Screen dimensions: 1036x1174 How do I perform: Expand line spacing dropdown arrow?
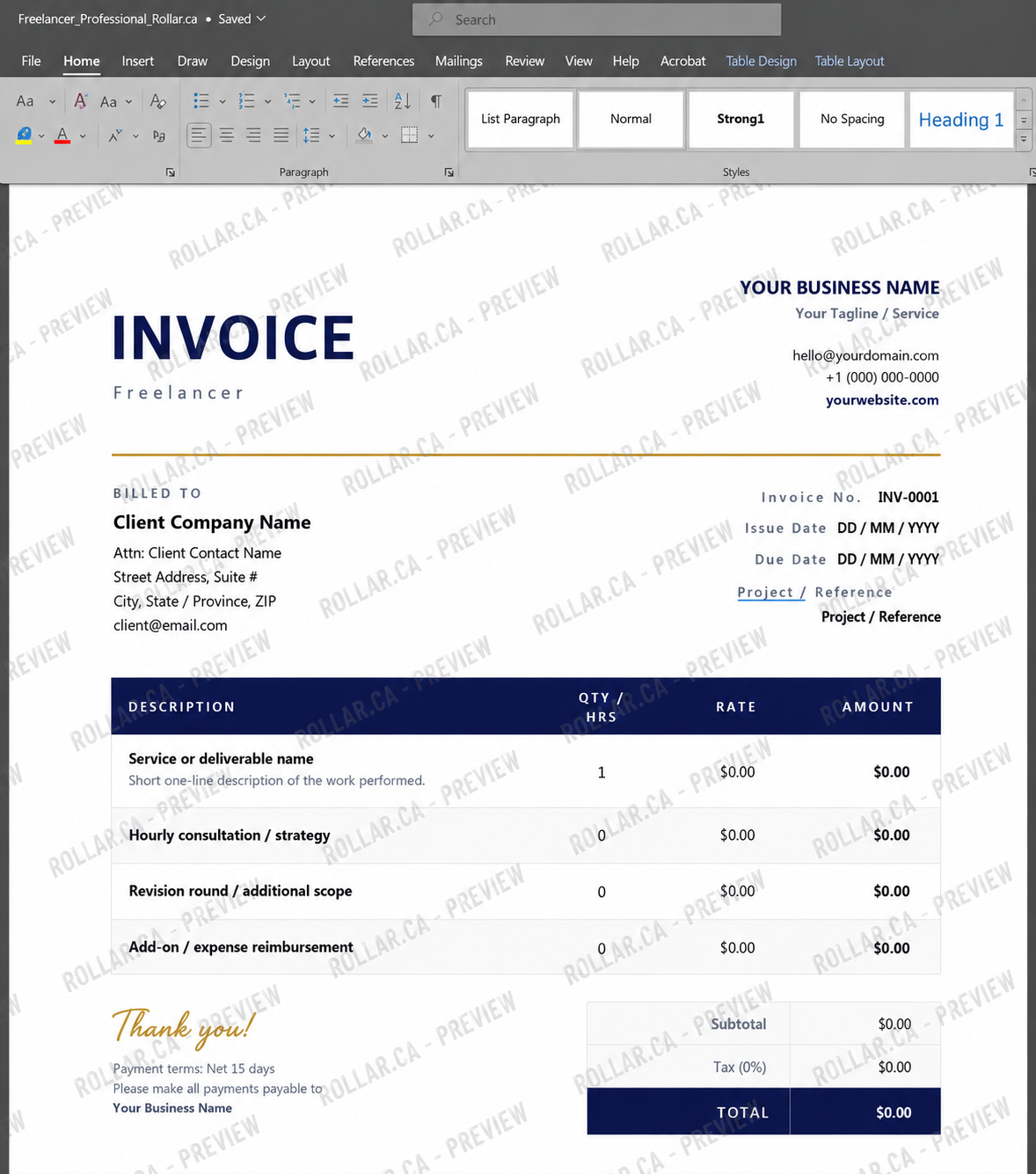point(332,136)
